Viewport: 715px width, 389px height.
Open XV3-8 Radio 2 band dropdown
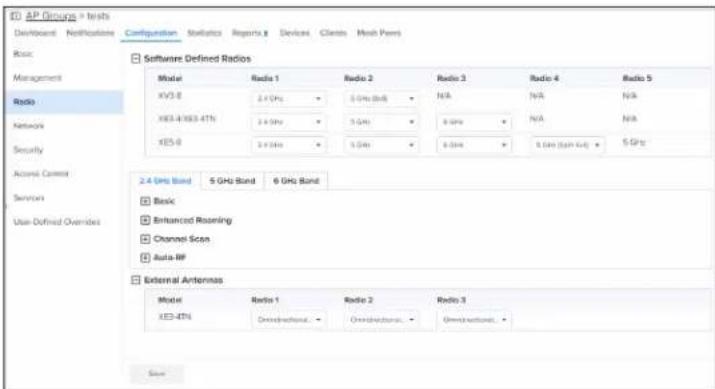(381, 99)
